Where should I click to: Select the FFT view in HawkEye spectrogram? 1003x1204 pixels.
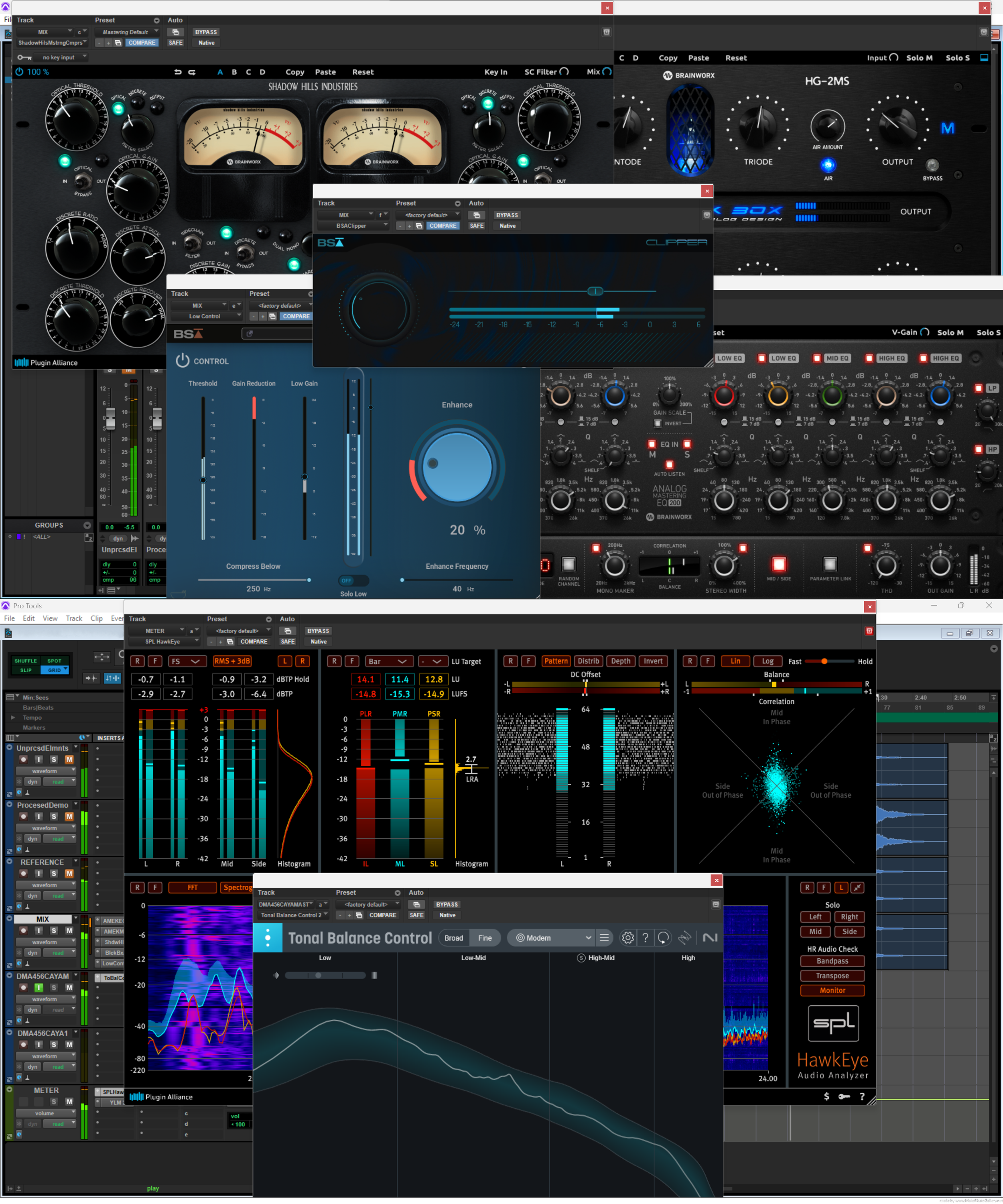[193, 887]
